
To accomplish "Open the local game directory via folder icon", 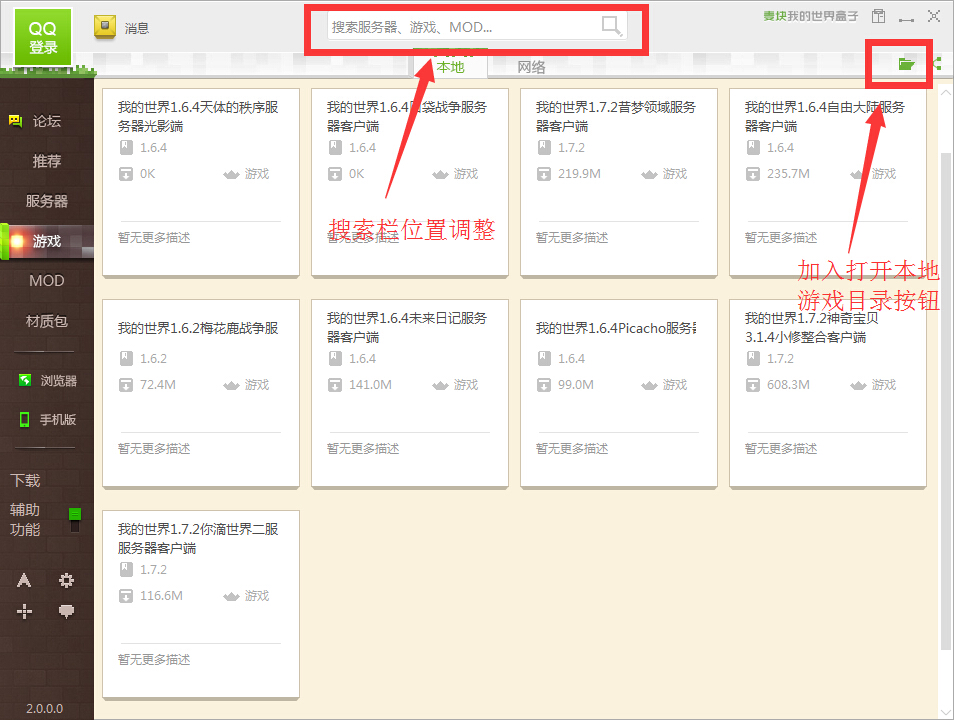I will [907, 62].
